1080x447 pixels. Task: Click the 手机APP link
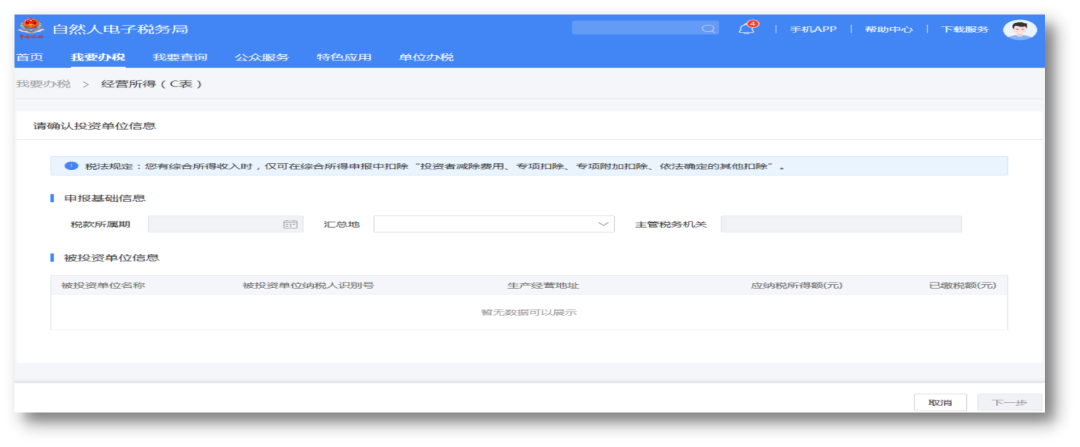(812, 29)
